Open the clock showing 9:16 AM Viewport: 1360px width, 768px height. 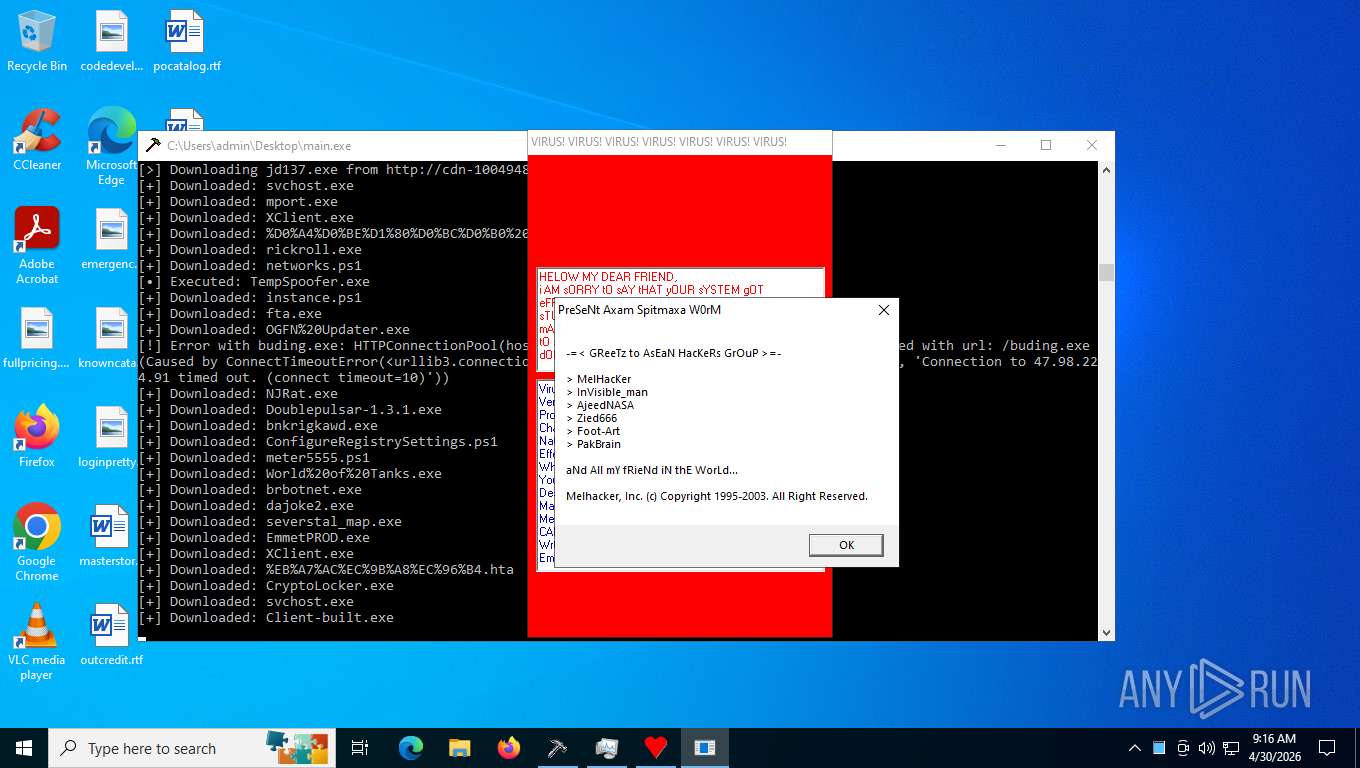[x=1274, y=748]
